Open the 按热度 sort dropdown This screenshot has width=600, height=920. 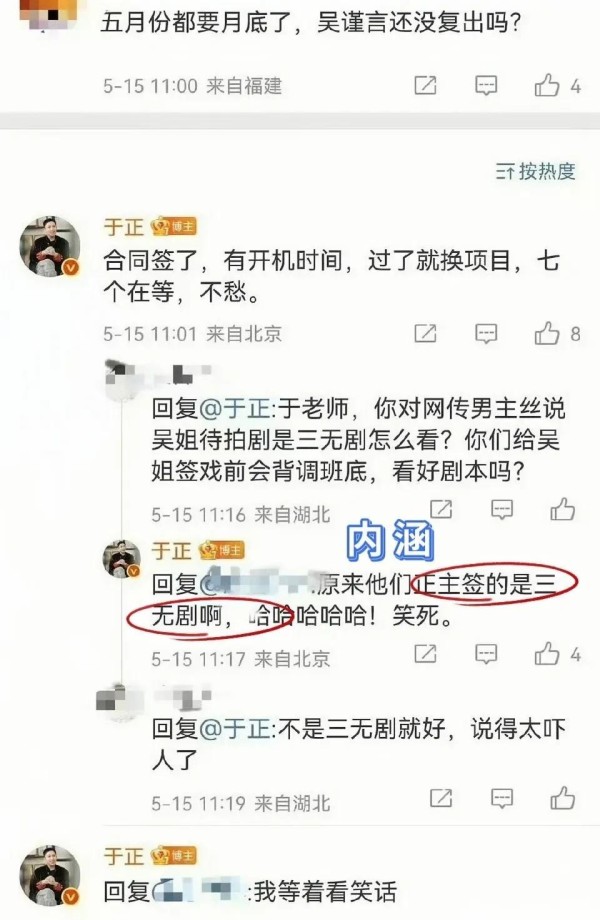535,171
